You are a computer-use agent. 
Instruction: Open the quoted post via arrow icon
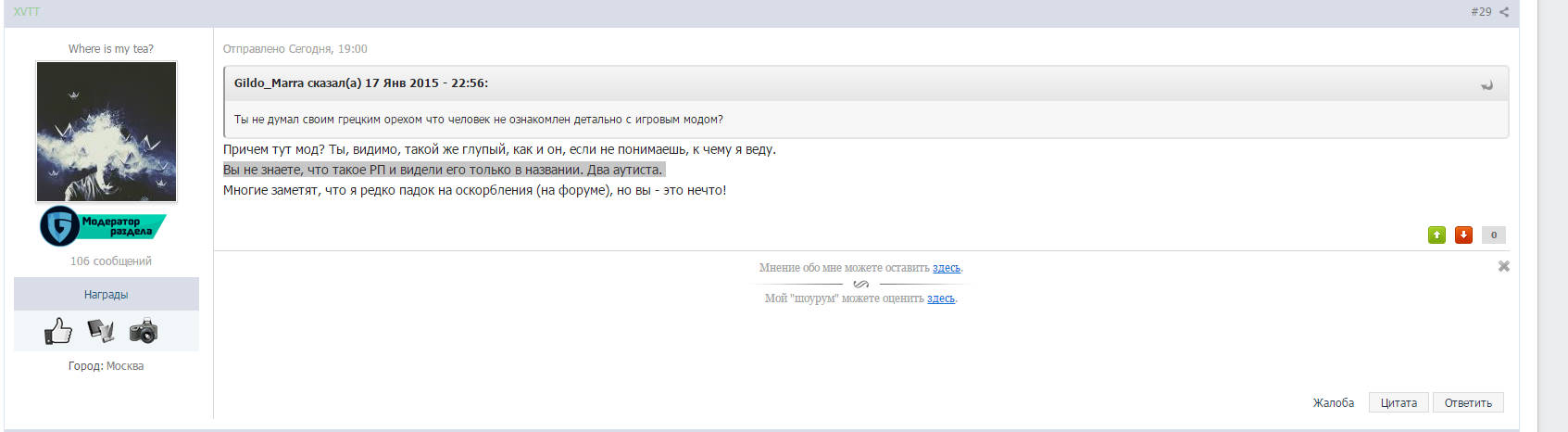point(1486,84)
